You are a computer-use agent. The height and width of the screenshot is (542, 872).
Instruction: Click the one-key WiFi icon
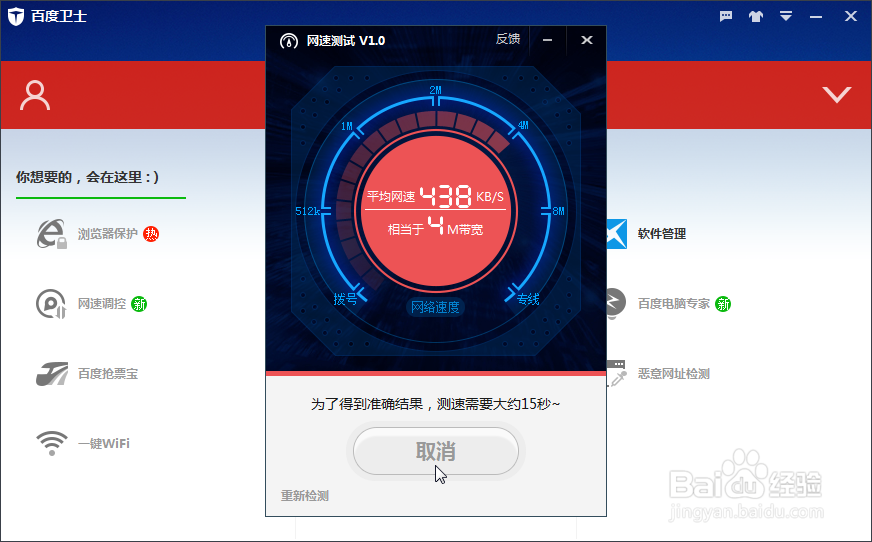52,443
